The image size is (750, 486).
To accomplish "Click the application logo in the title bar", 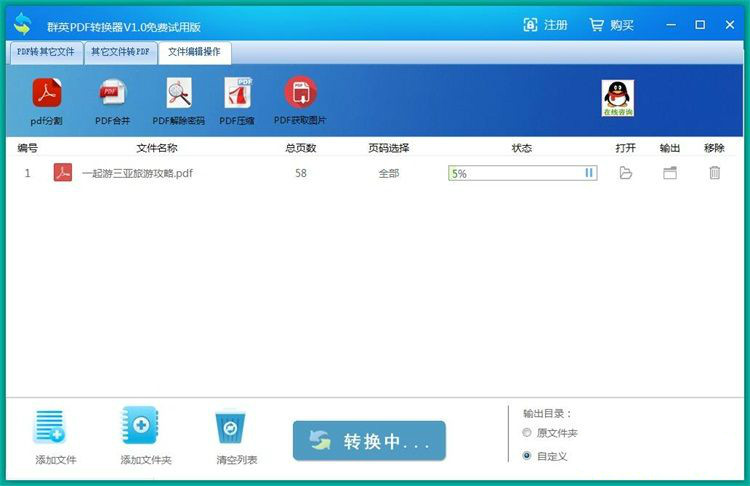I will coord(22,24).
